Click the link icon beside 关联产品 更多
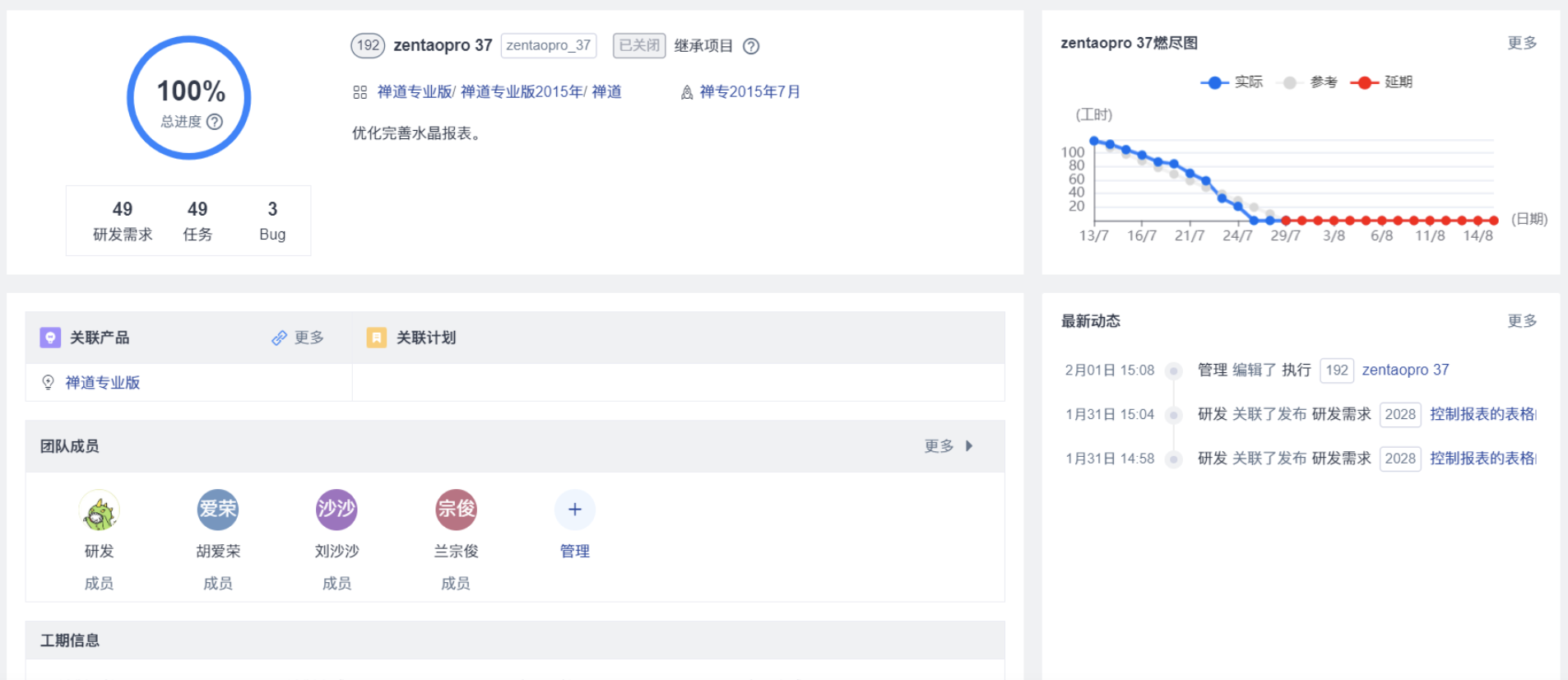 [x=280, y=338]
